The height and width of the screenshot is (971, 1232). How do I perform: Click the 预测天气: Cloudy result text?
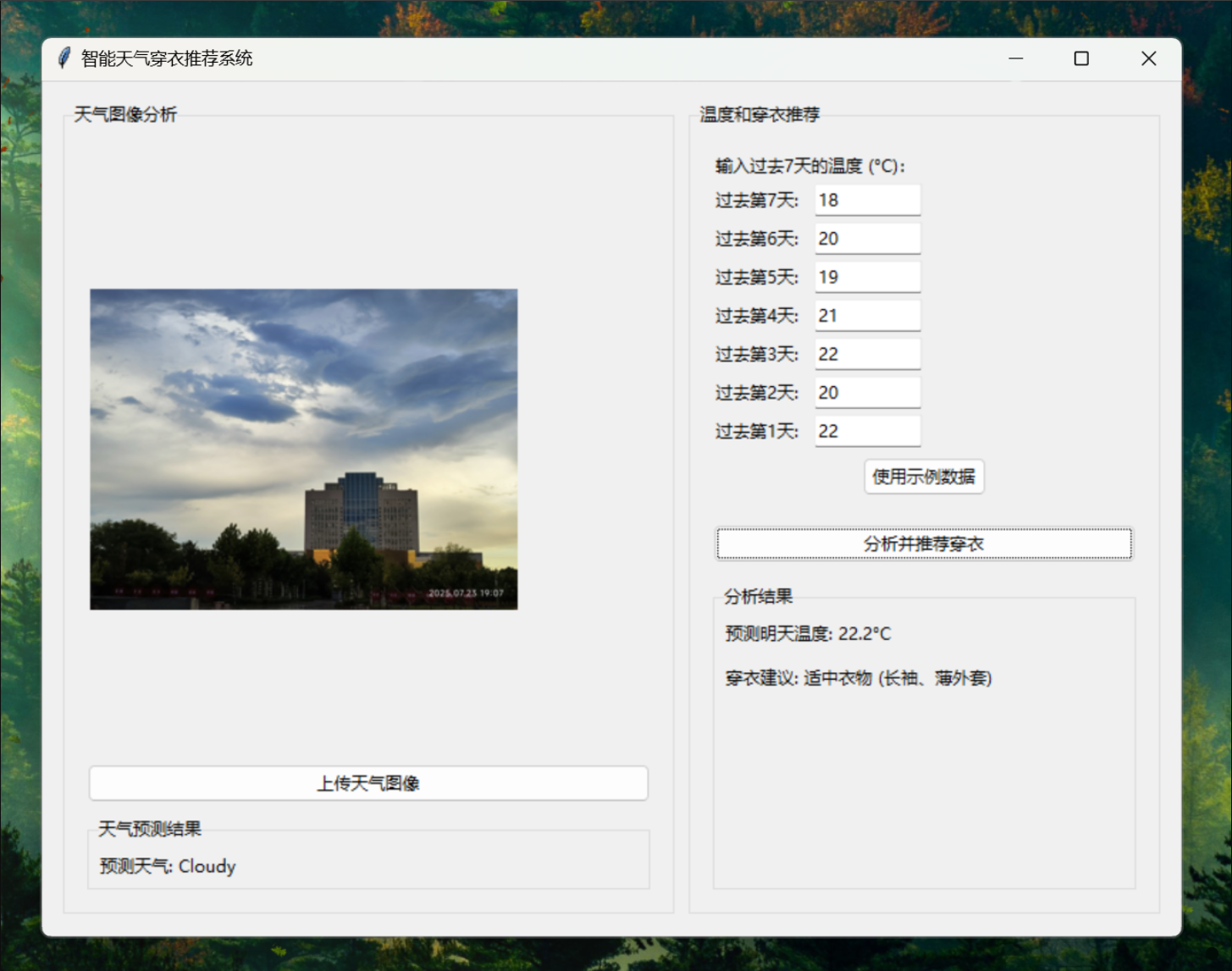[x=166, y=866]
